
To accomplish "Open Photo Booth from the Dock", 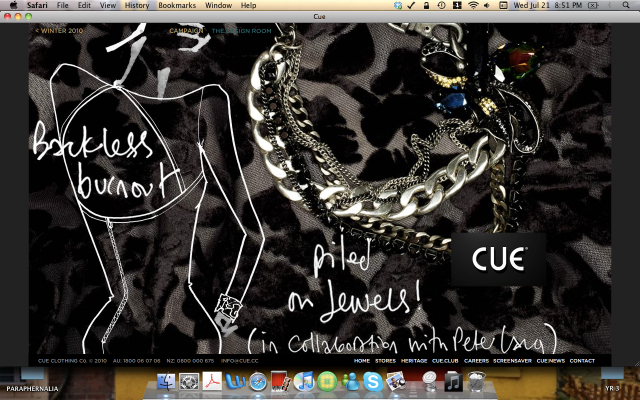I will (x=281, y=382).
